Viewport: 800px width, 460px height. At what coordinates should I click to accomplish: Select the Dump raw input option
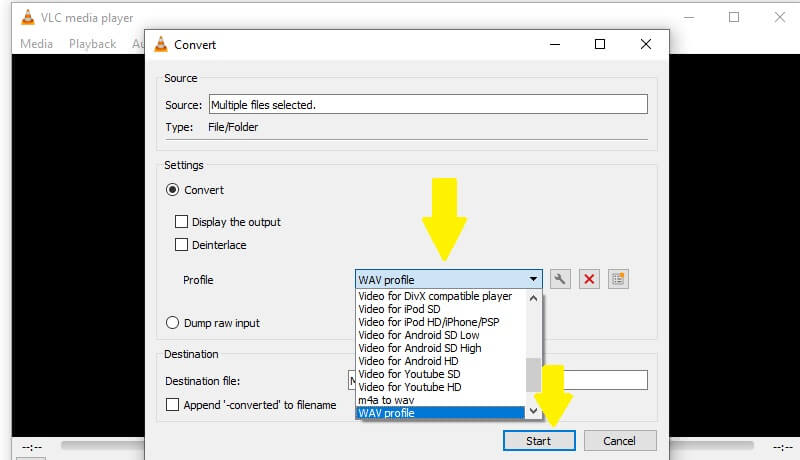[173, 323]
